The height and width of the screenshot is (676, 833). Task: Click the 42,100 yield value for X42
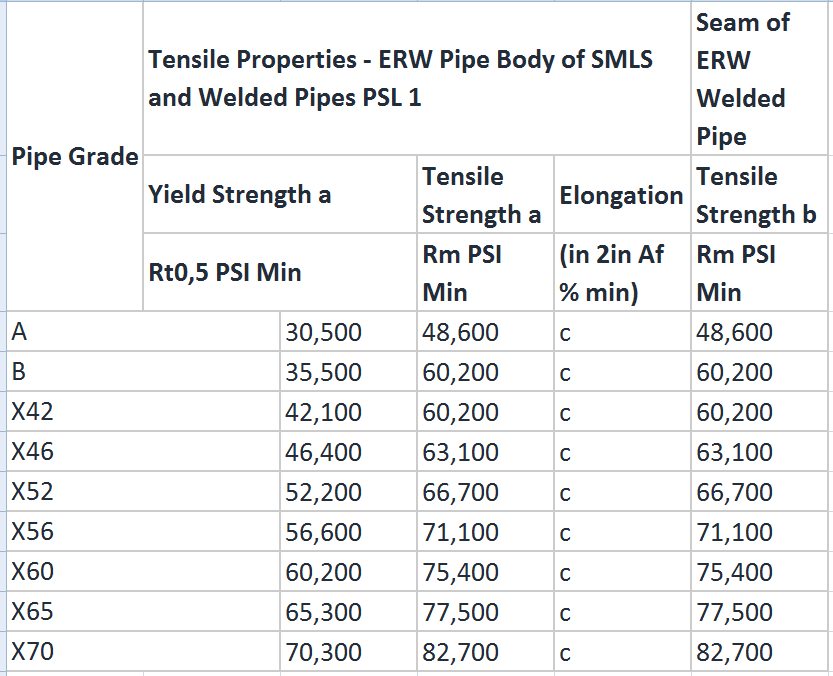[x=348, y=412]
